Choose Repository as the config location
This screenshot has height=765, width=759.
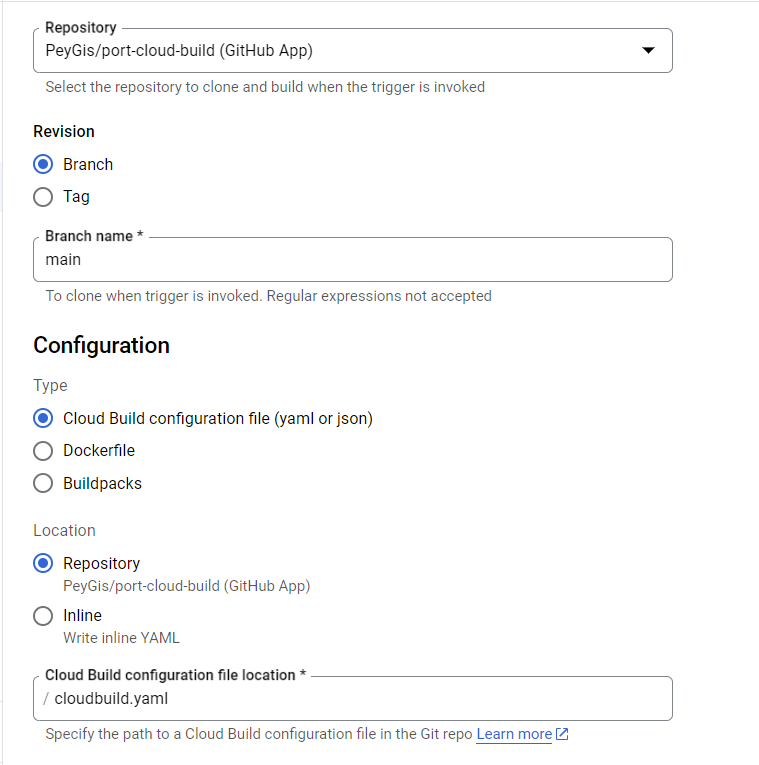(43, 563)
